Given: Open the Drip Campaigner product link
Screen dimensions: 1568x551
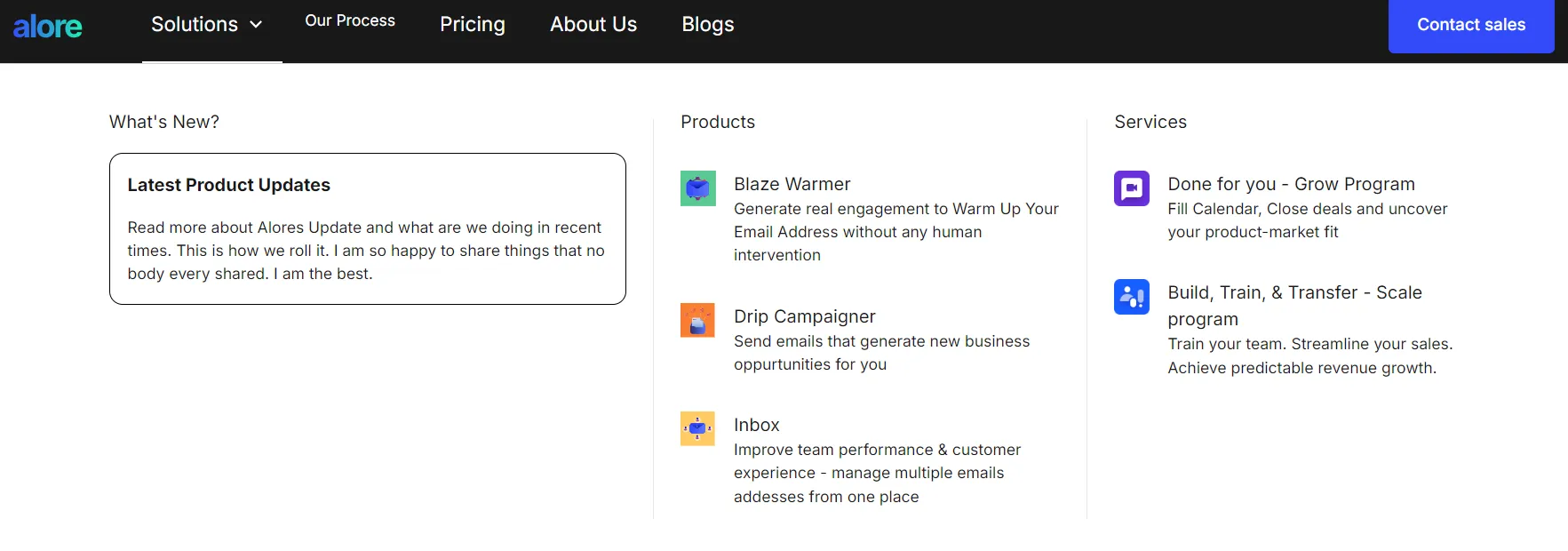Looking at the screenshot, I should [x=804, y=316].
